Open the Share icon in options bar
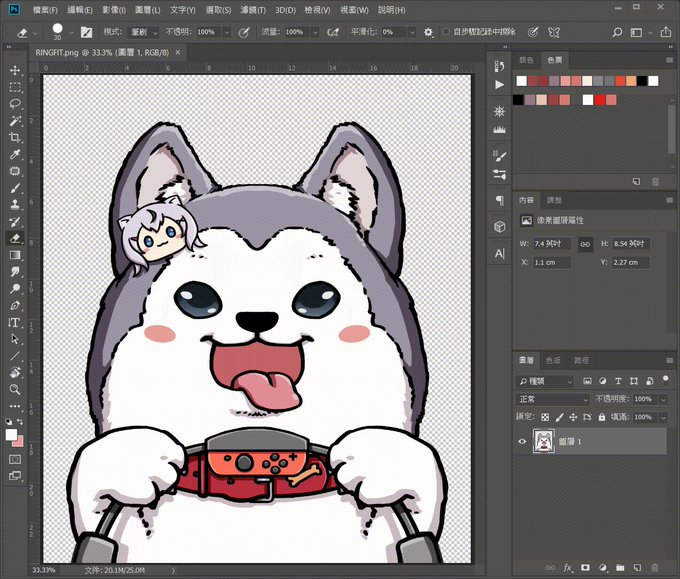 point(666,32)
